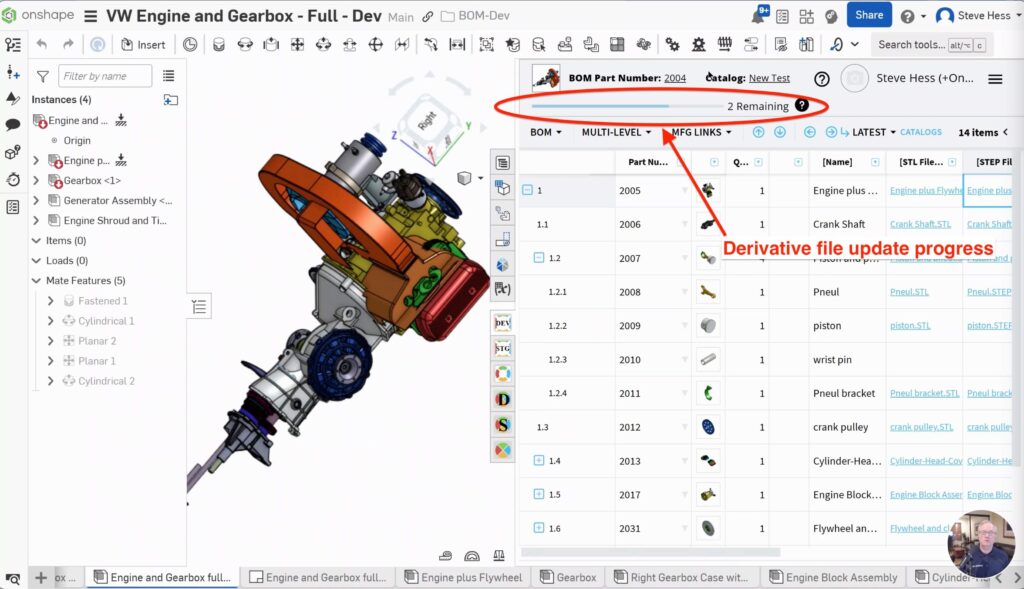Click the Insert button
1024x589 pixels.
click(143, 44)
